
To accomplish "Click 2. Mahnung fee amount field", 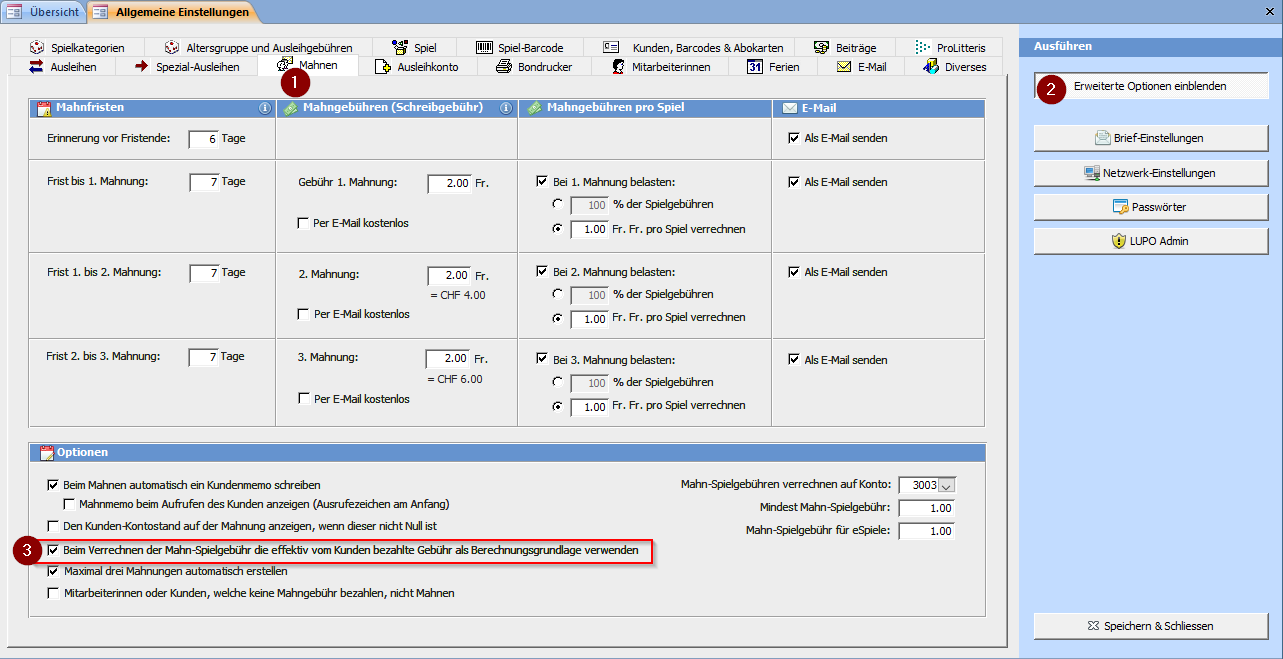I will click(x=449, y=275).
